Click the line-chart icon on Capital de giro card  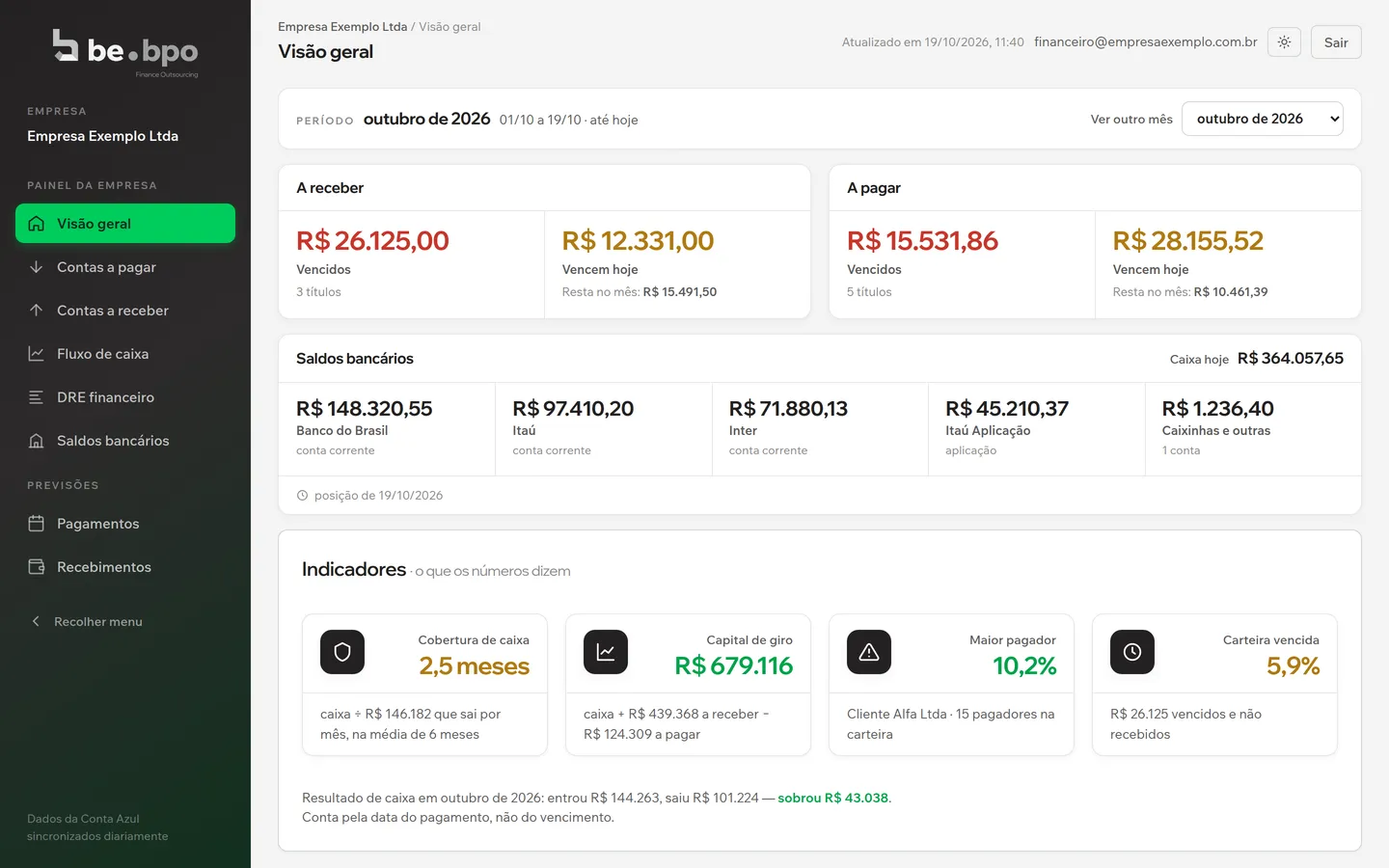[606, 652]
